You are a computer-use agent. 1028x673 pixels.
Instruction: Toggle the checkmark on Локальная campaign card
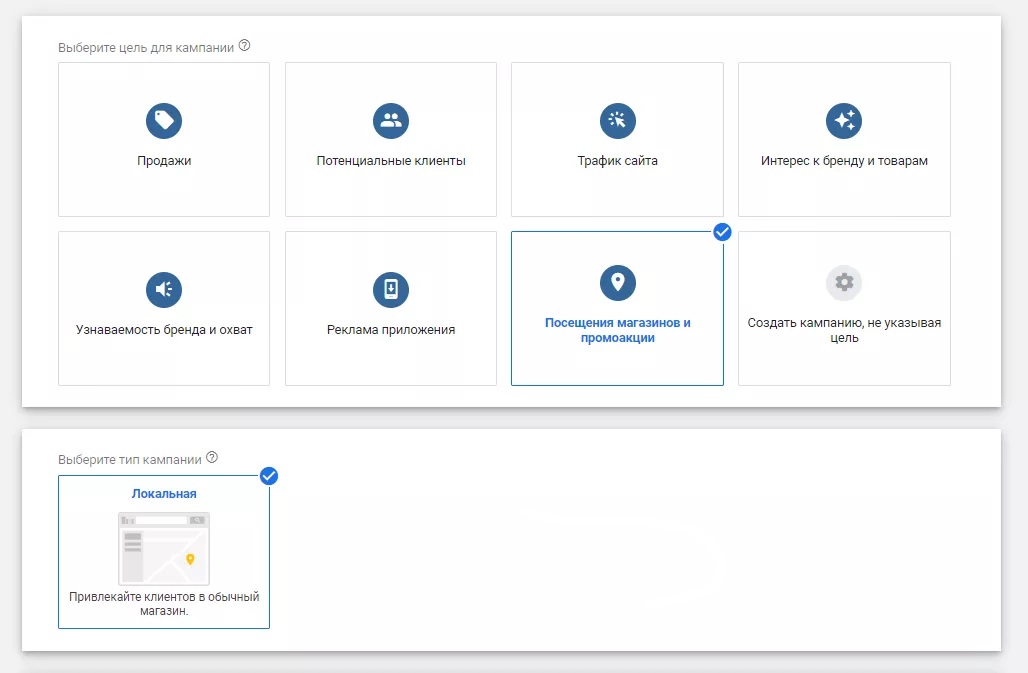268,476
